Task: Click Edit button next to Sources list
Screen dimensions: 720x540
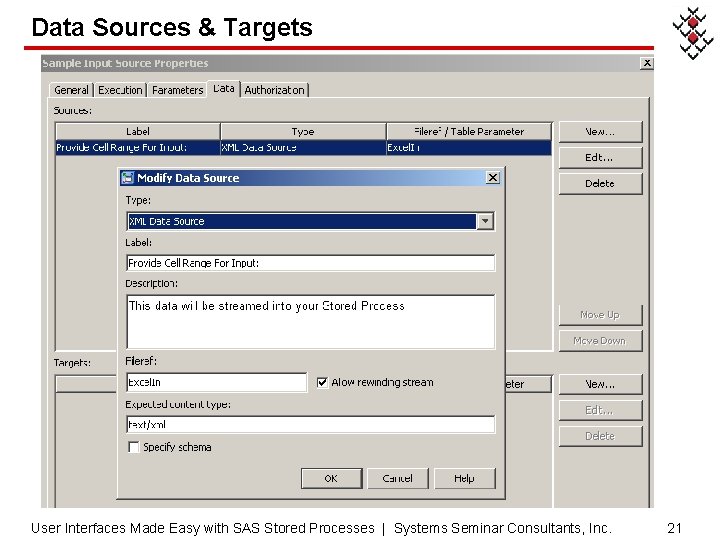Action: pyautogui.click(x=600, y=158)
